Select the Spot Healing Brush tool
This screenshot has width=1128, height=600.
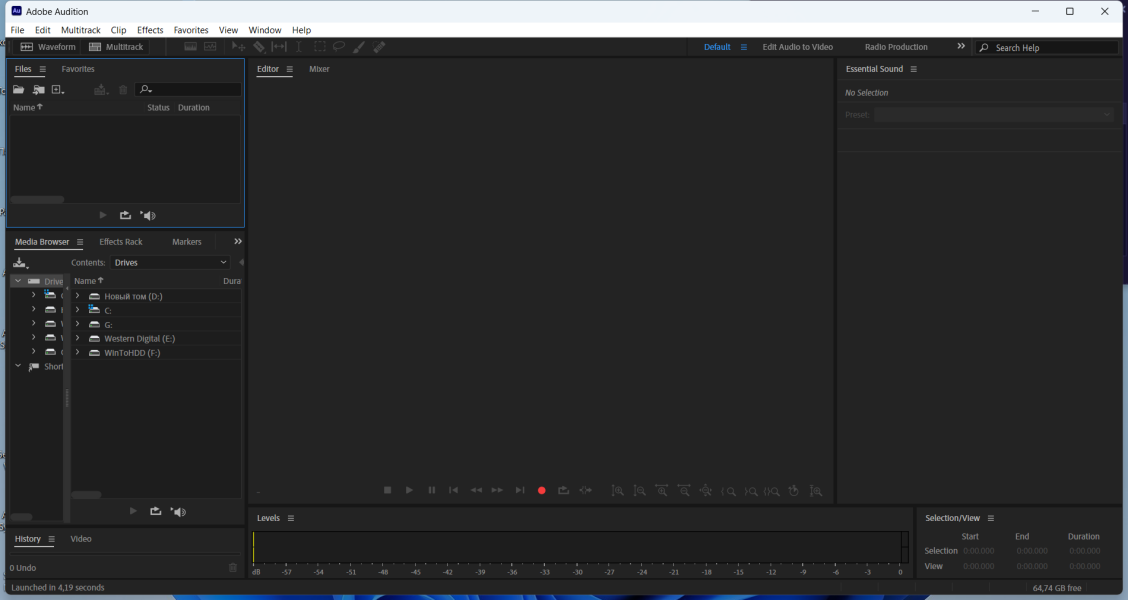(378, 47)
